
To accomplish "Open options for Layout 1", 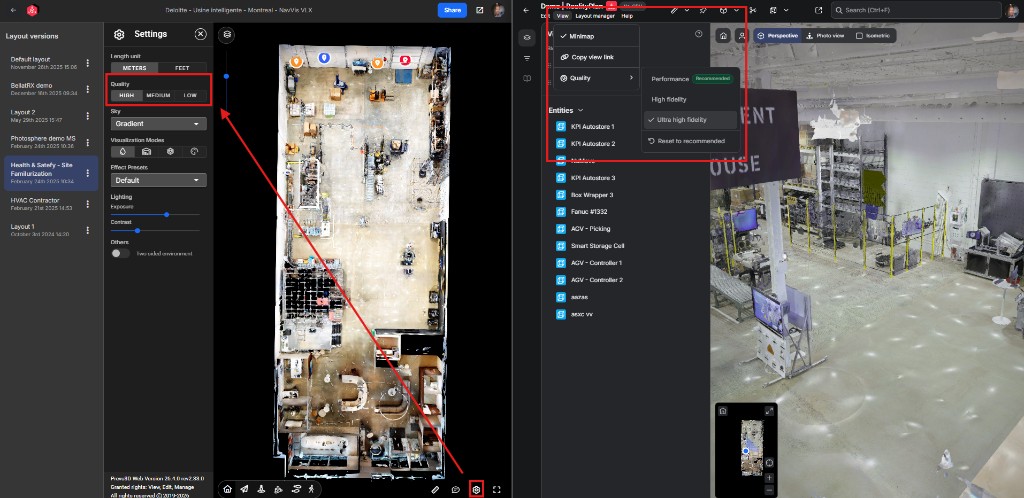I will pyautogui.click(x=88, y=230).
